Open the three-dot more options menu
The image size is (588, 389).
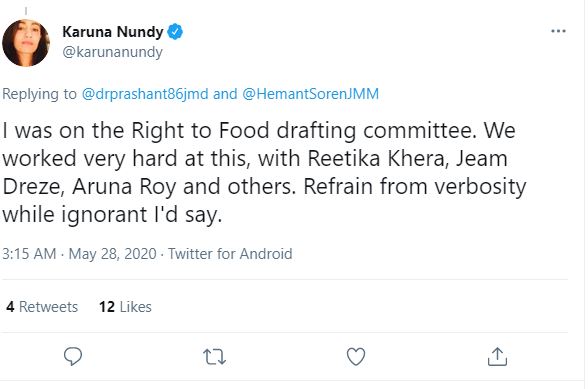point(558,31)
